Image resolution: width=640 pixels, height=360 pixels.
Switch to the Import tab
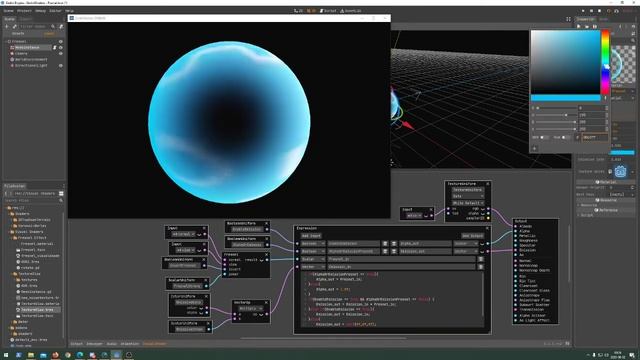25,19
